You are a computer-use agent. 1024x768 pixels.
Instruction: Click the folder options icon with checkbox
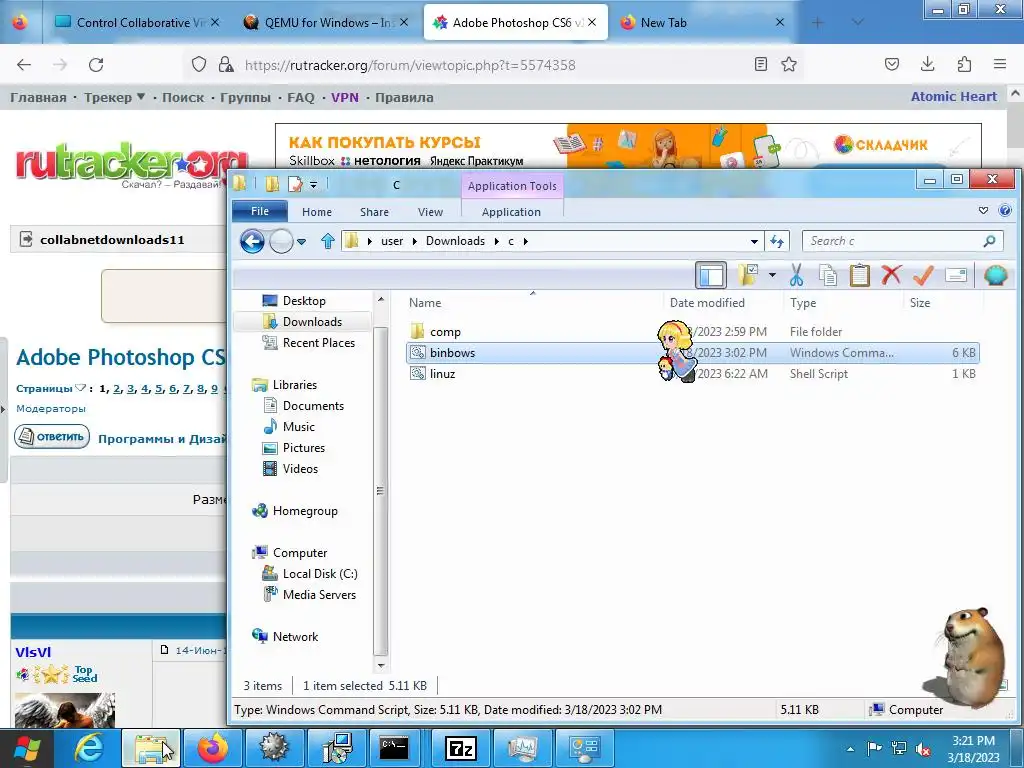(x=748, y=275)
